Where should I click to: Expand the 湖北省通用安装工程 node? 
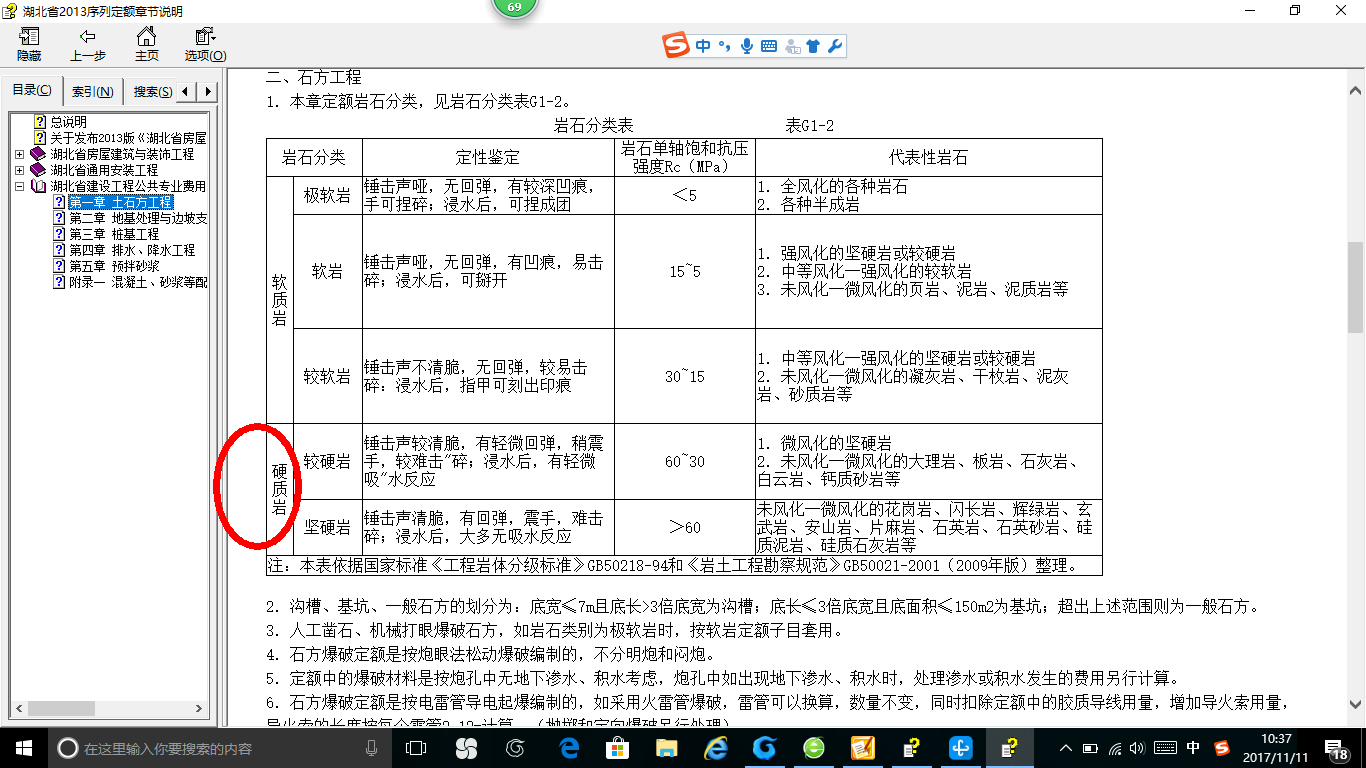tap(20, 170)
